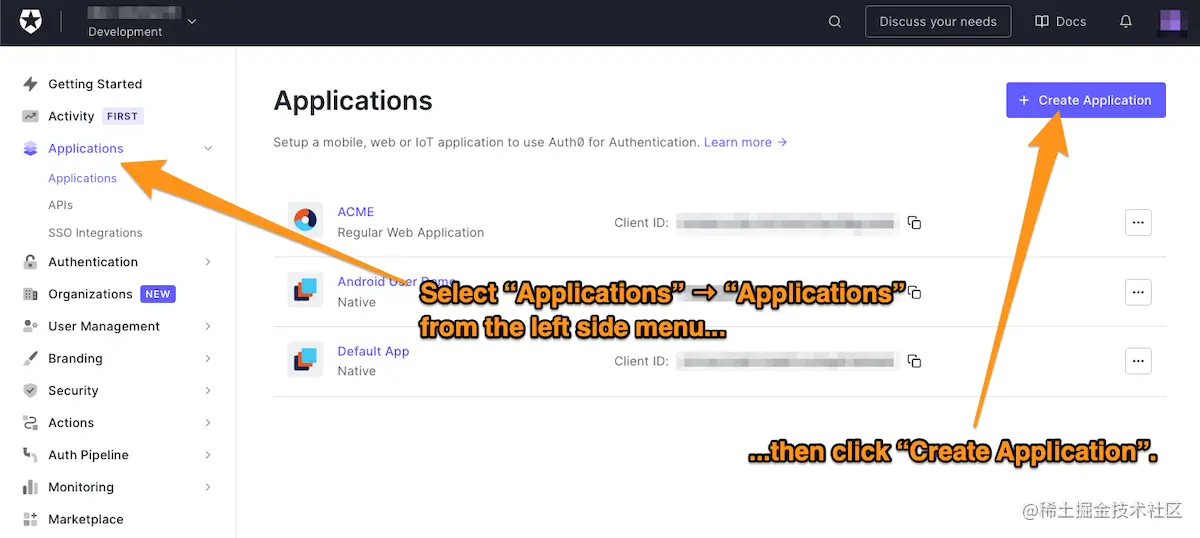Screen dimensions: 1200x538
Task: Click the Authentication lock icon
Action: pyautogui.click(x=30, y=262)
